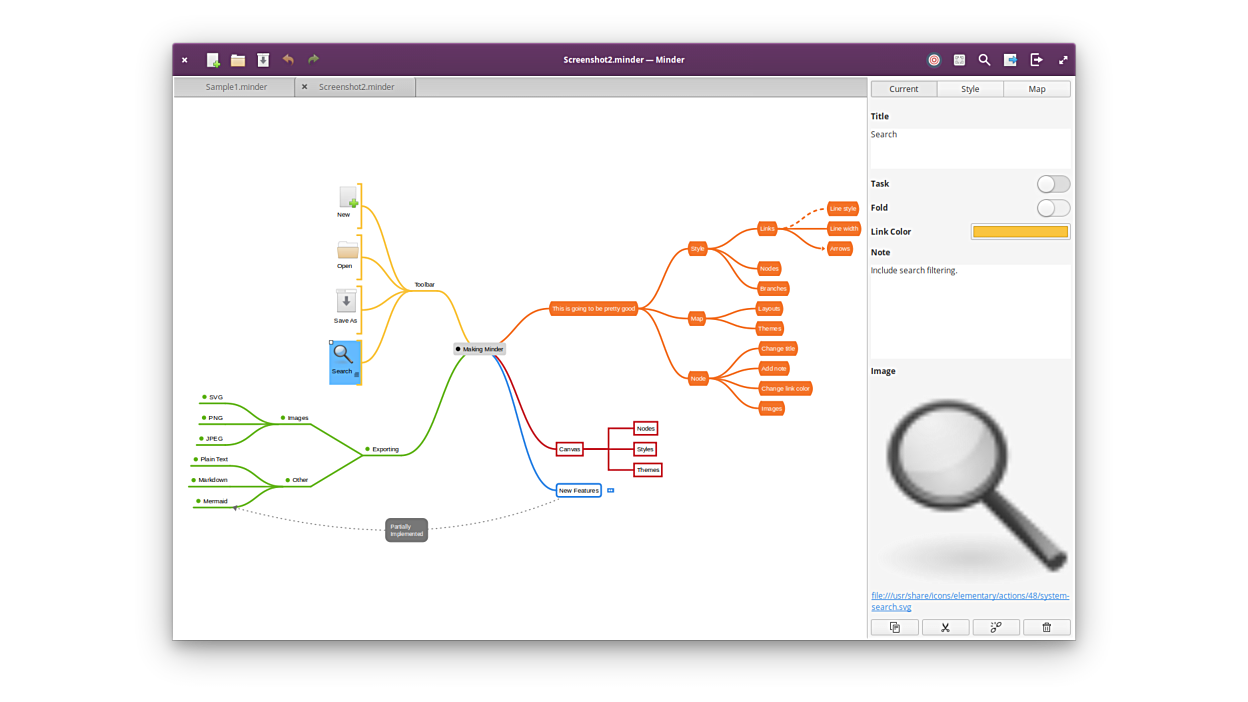Redo the last undone action
Screen dimensions: 1248x702
click(x=313, y=60)
